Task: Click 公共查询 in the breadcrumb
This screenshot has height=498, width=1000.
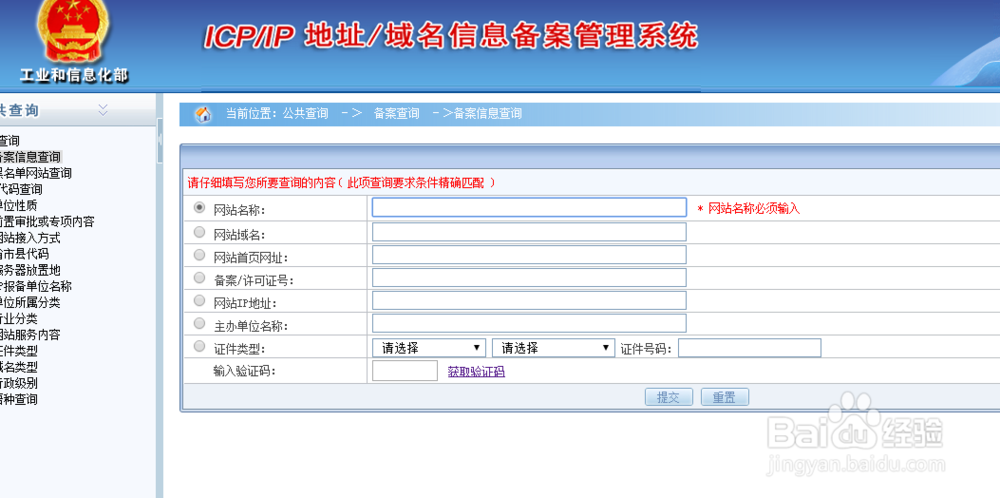Action: (305, 114)
